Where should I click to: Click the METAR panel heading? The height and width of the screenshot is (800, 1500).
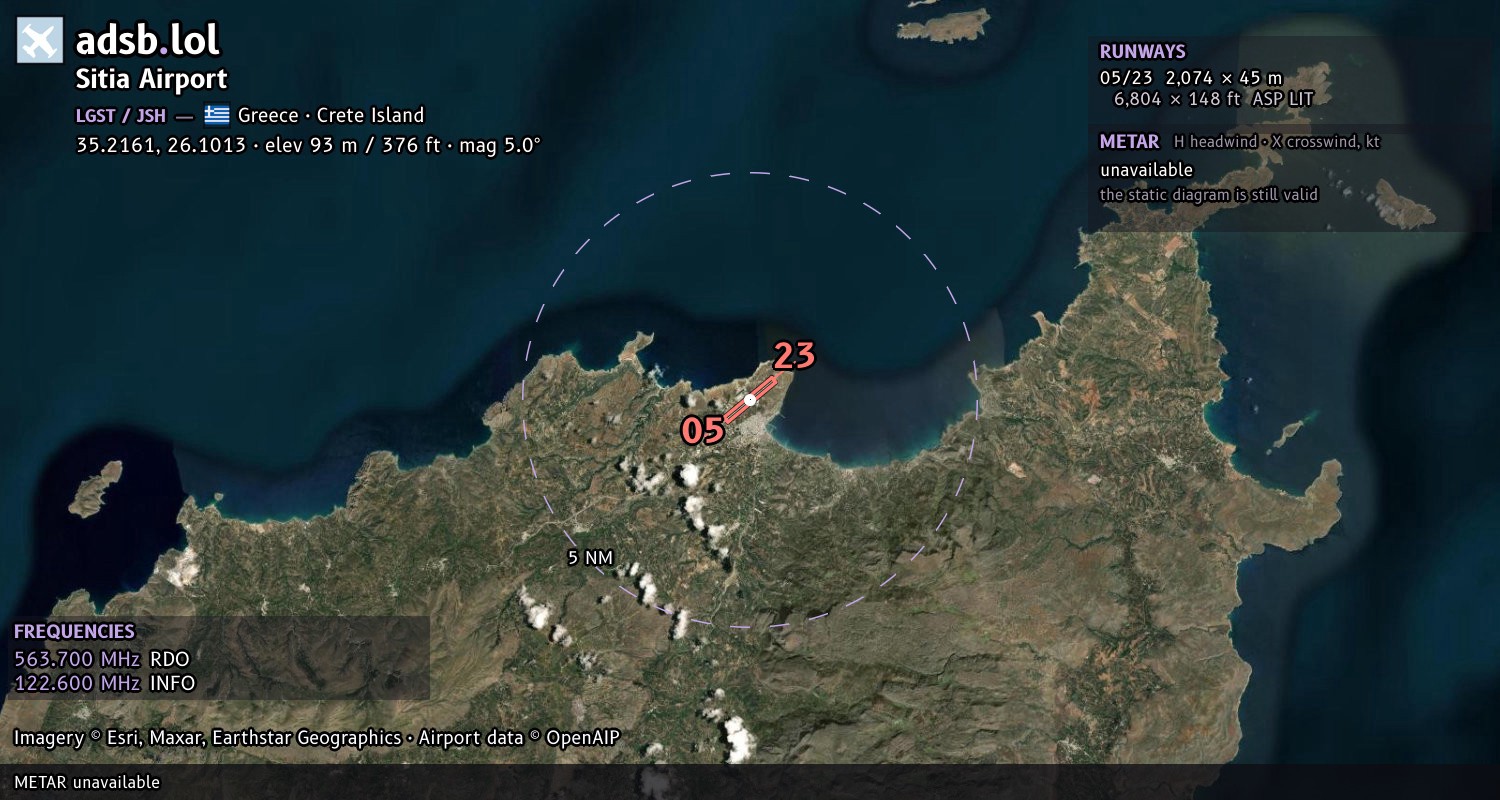click(1129, 142)
